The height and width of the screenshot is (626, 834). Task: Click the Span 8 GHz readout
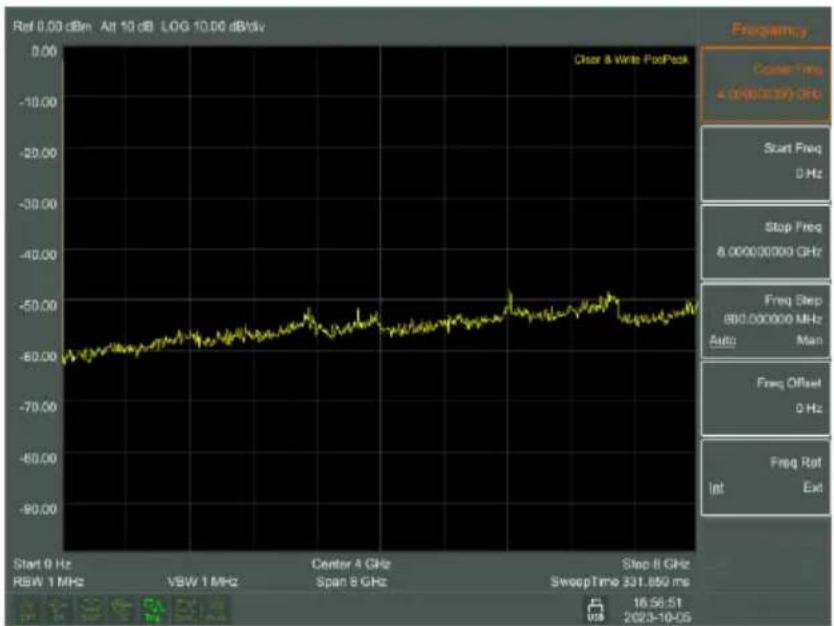(351, 582)
